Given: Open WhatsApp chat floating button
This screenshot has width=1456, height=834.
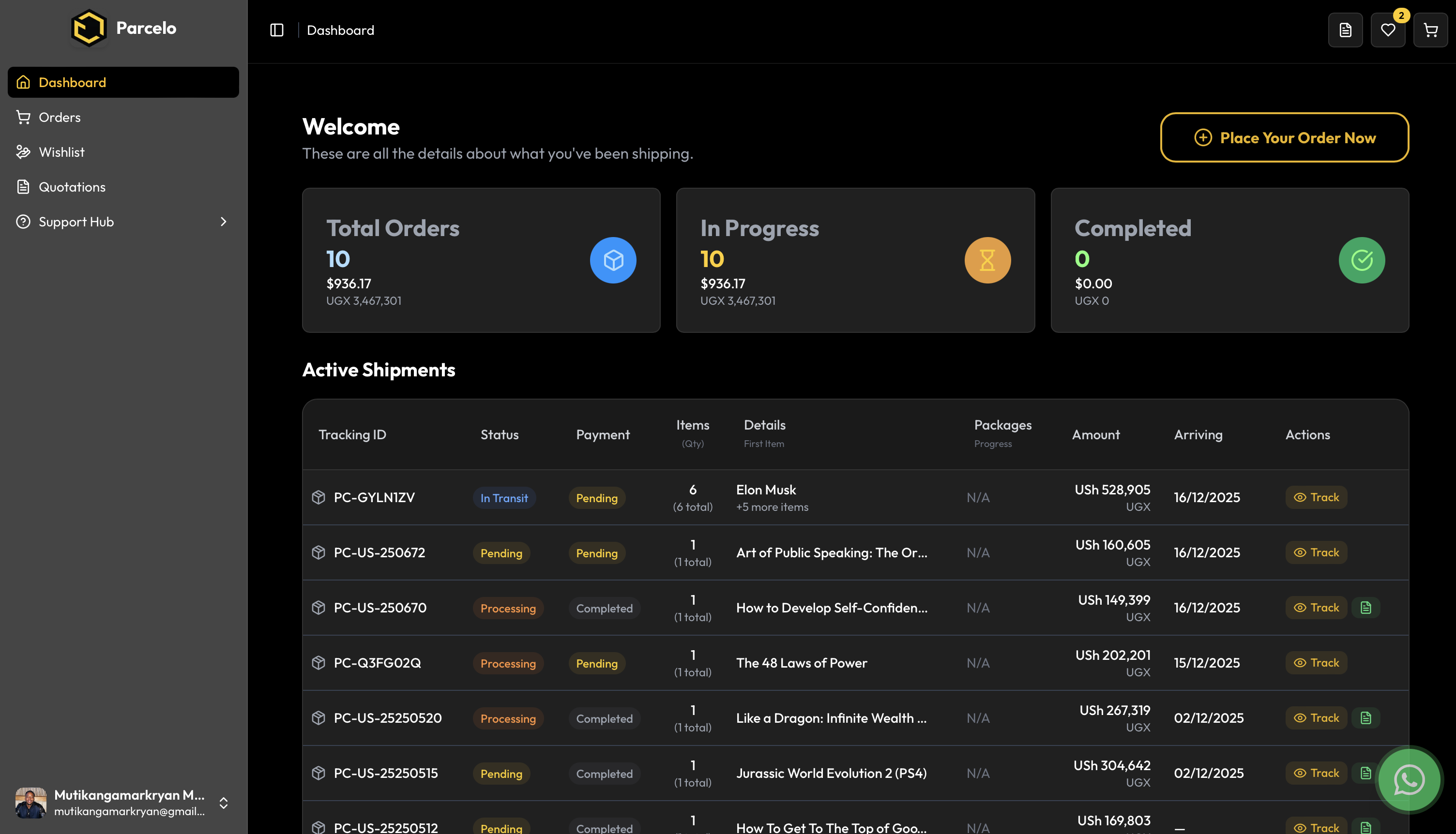Looking at the screenshot, I should 1409,780.
